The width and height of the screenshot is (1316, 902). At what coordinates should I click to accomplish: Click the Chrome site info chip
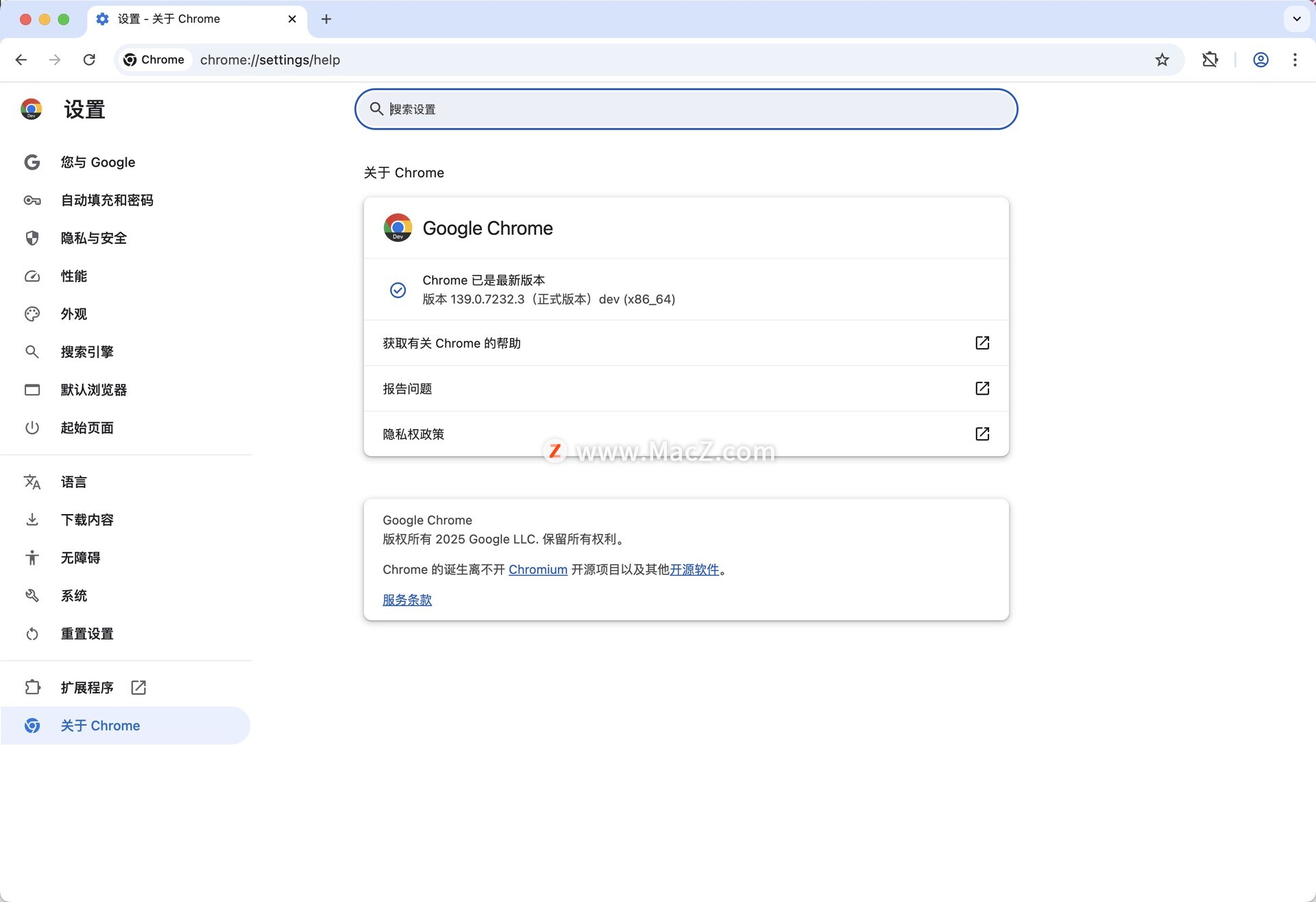[x=154, y=60]
